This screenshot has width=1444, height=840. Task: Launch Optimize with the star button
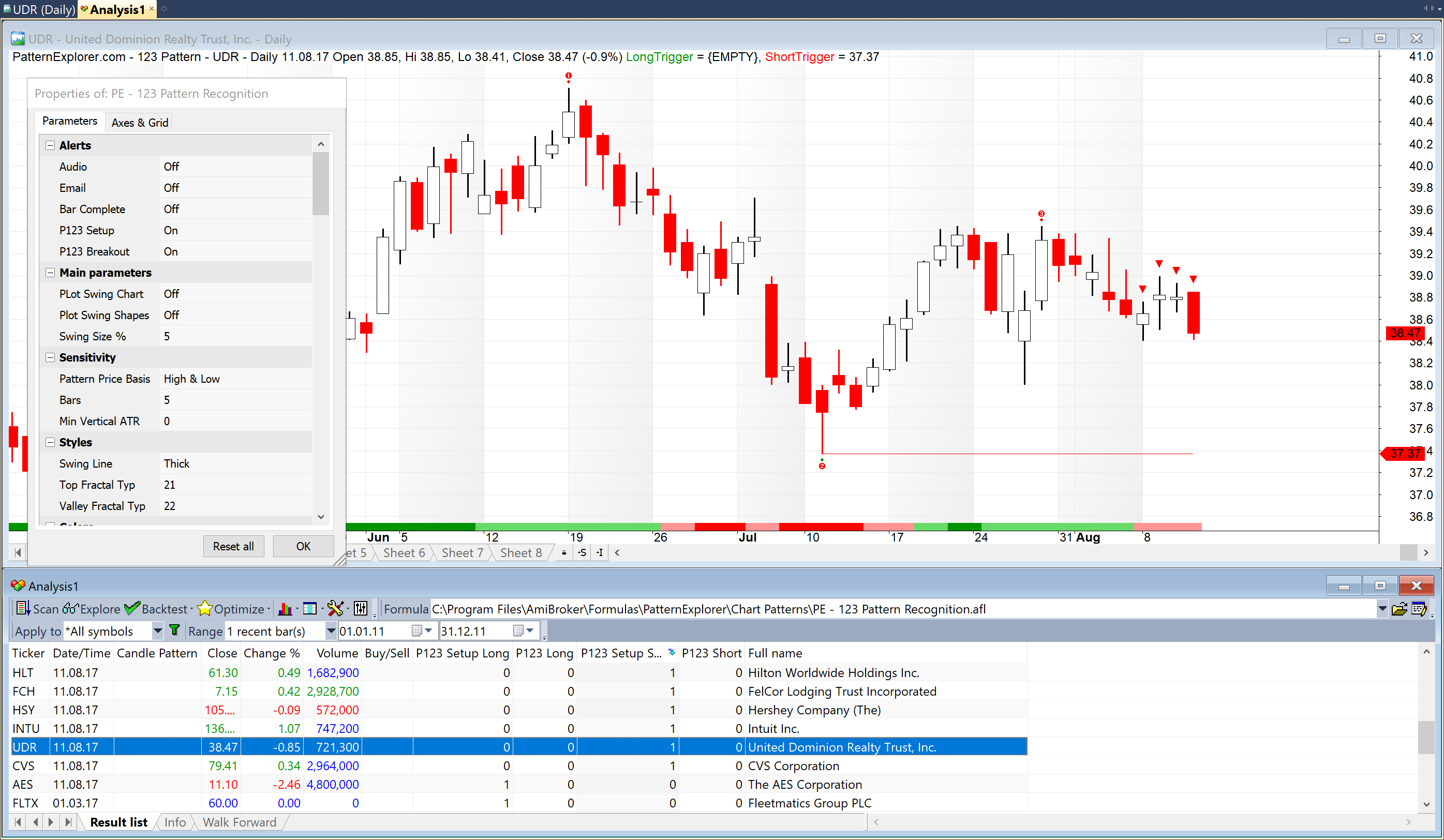click(x=230, y=608)
